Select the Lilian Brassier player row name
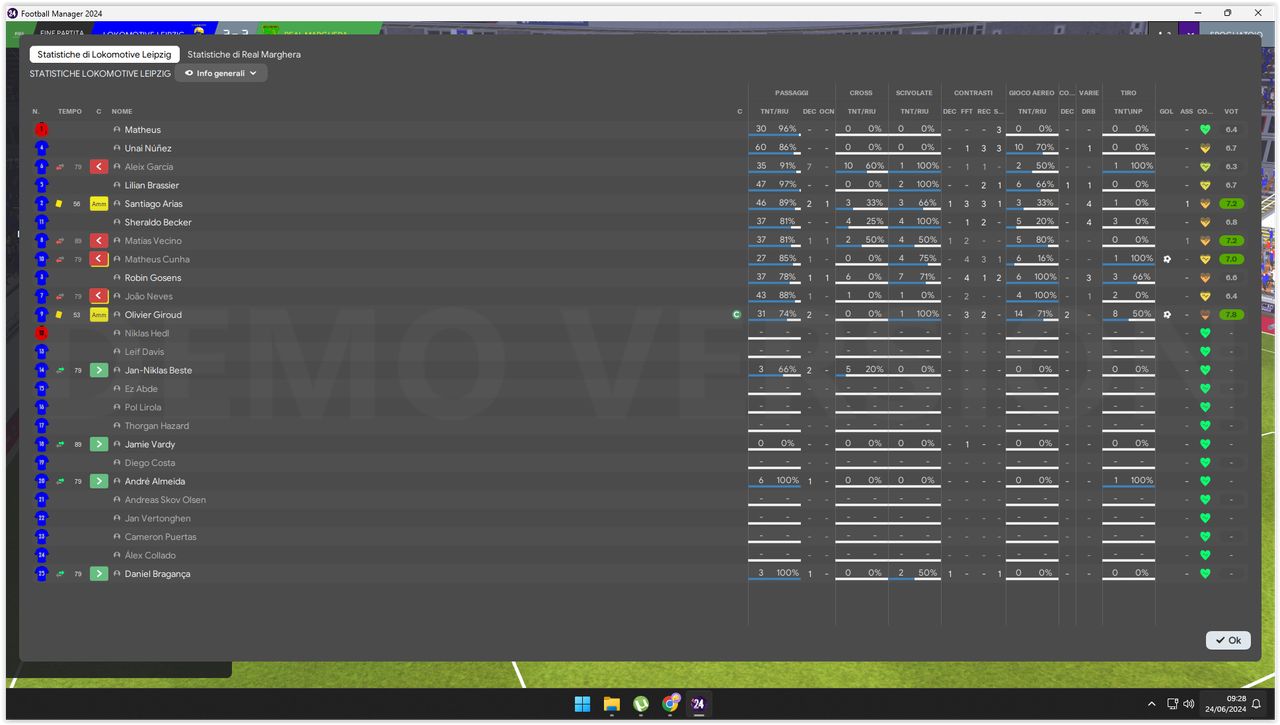This screenshot has height=725, width=1280. point(152,185)
